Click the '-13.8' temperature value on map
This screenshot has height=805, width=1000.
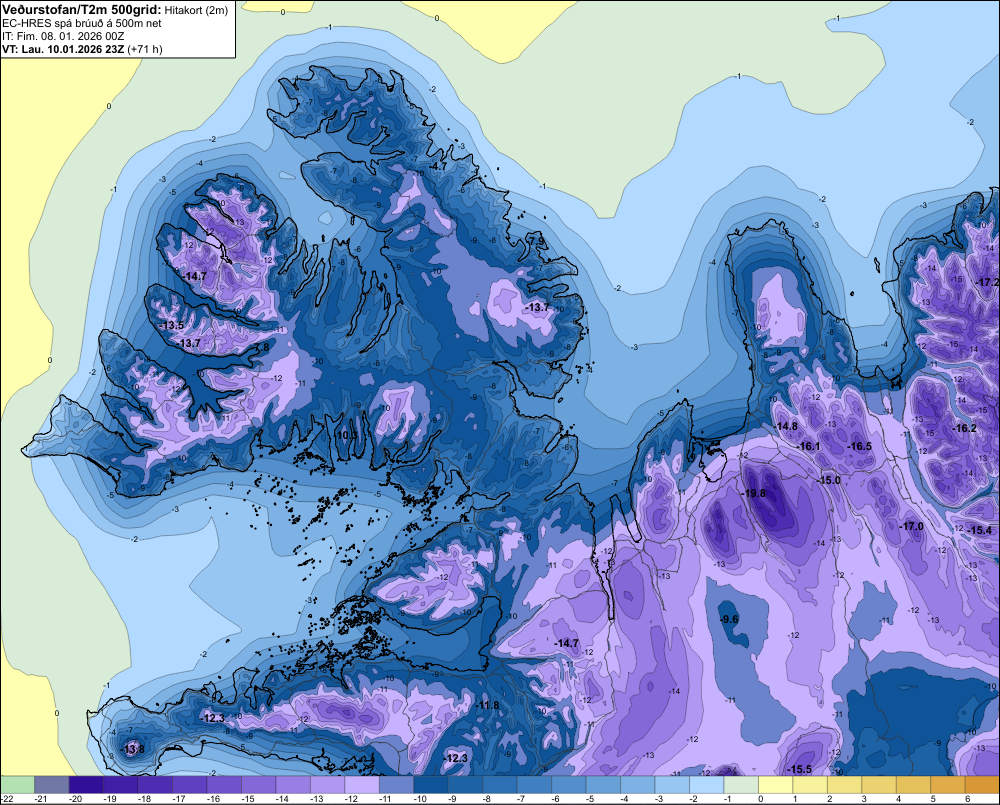tap(133, 749)
